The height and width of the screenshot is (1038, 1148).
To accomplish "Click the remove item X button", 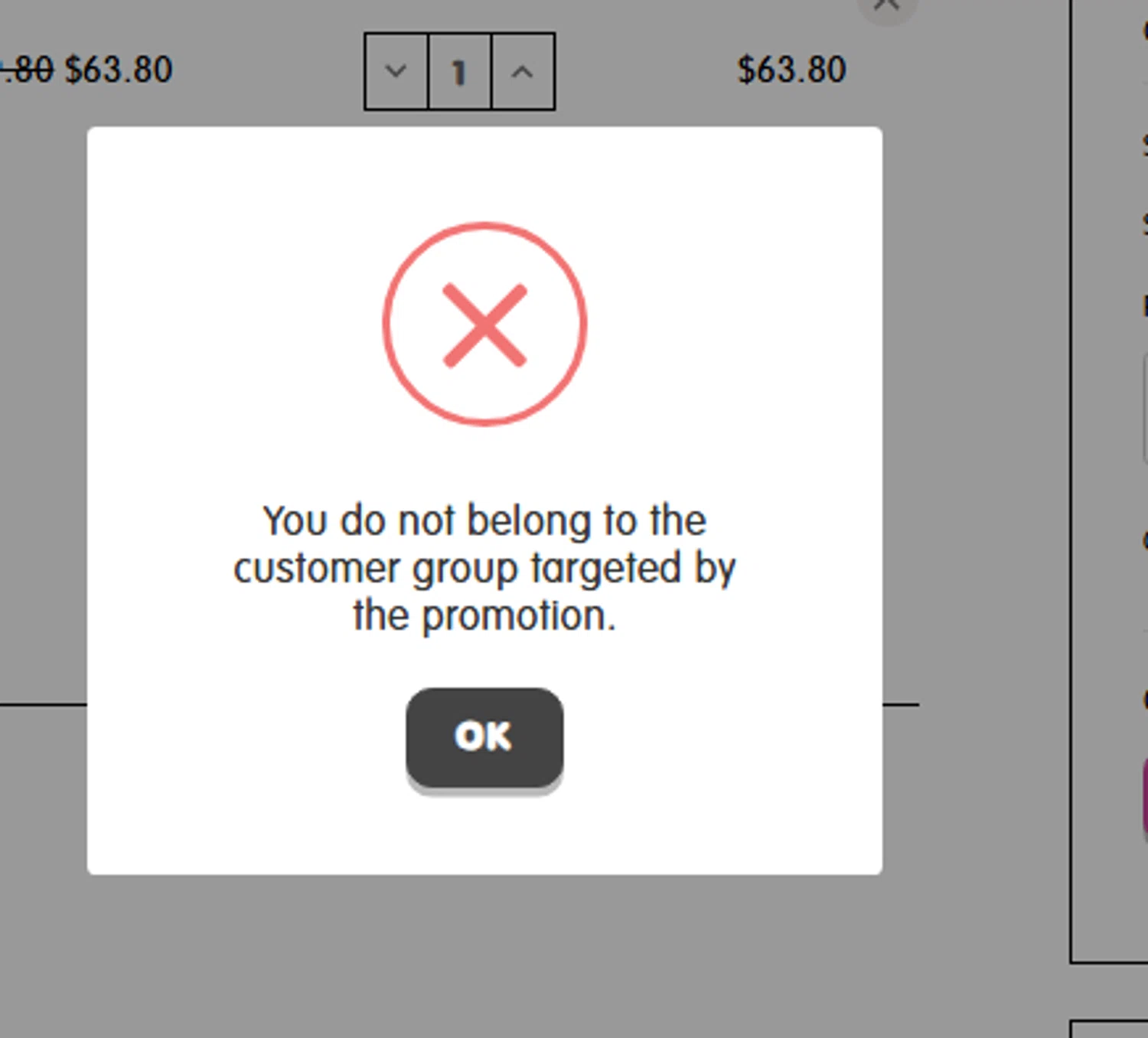I will [x=886, y=6].
